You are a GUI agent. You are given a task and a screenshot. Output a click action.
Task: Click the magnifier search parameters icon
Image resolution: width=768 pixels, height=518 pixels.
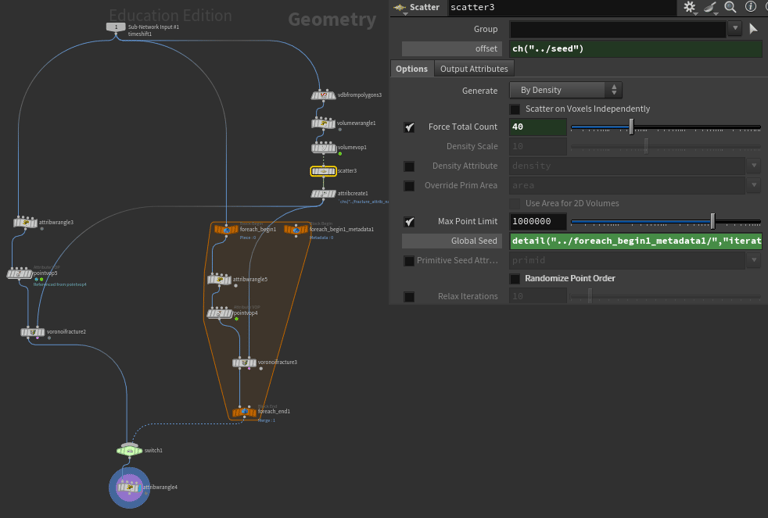730,8
